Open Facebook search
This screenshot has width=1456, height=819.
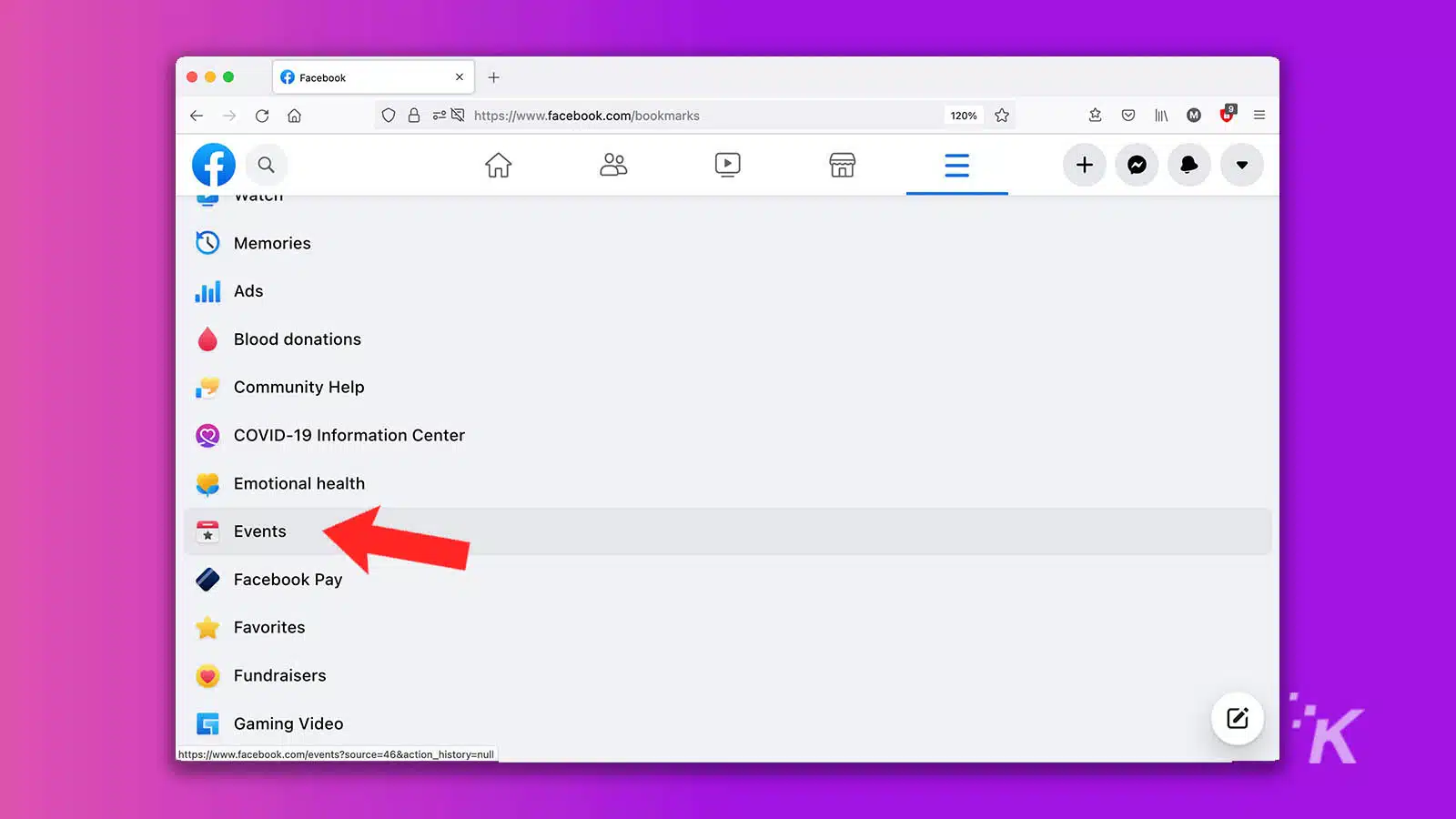pyautogui.click(x=266, y=165)
